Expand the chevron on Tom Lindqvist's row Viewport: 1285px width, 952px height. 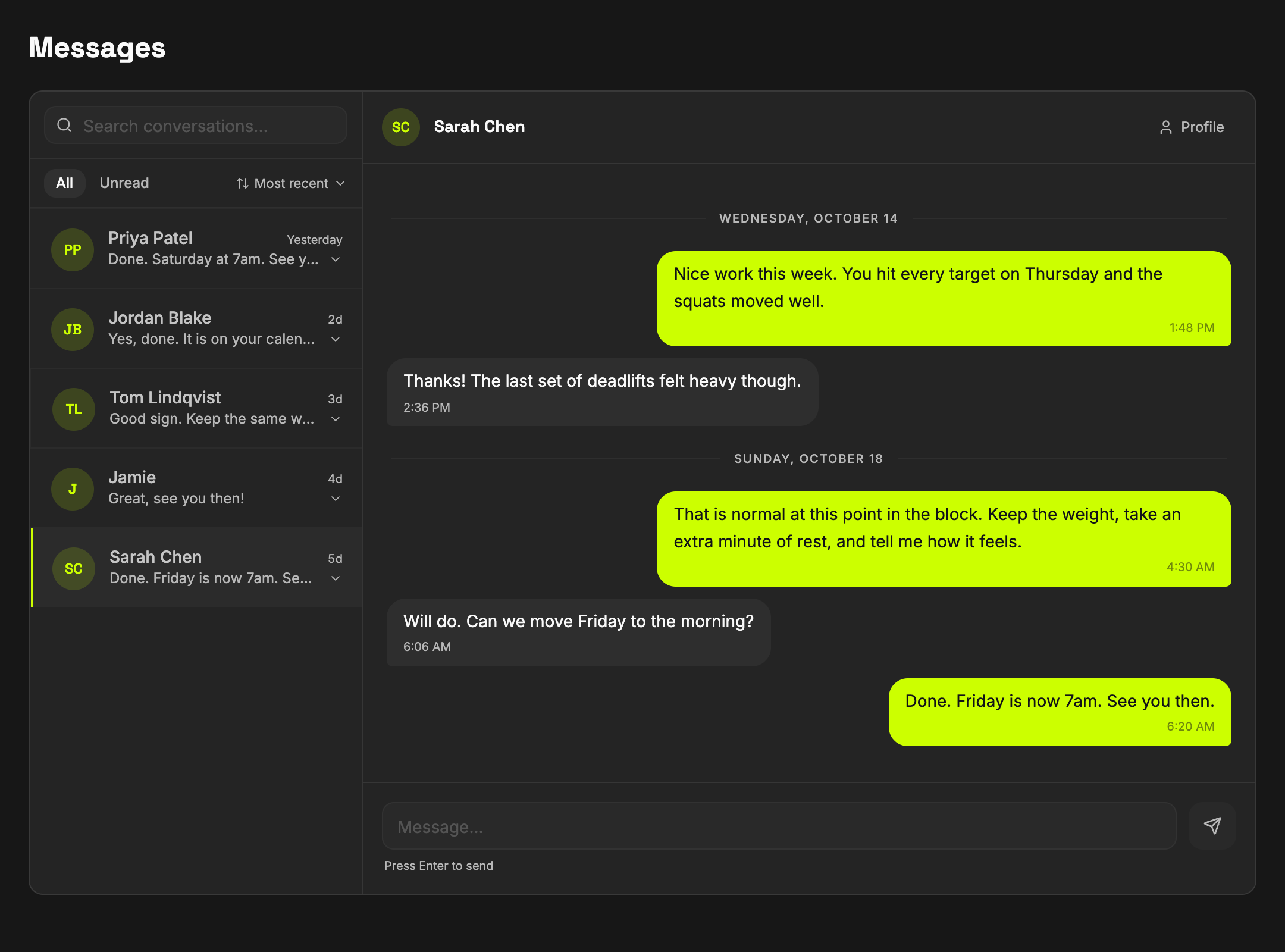(336, 419)
